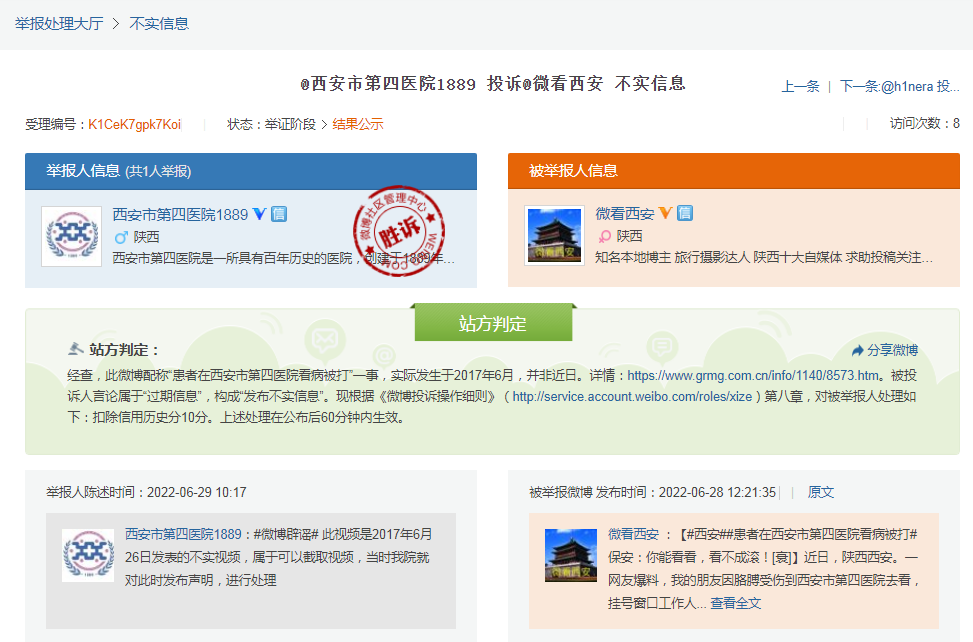Screen dimensions: 973x642
Task: Click 微看西安 orange V verification badge
Action: [665, 213]
